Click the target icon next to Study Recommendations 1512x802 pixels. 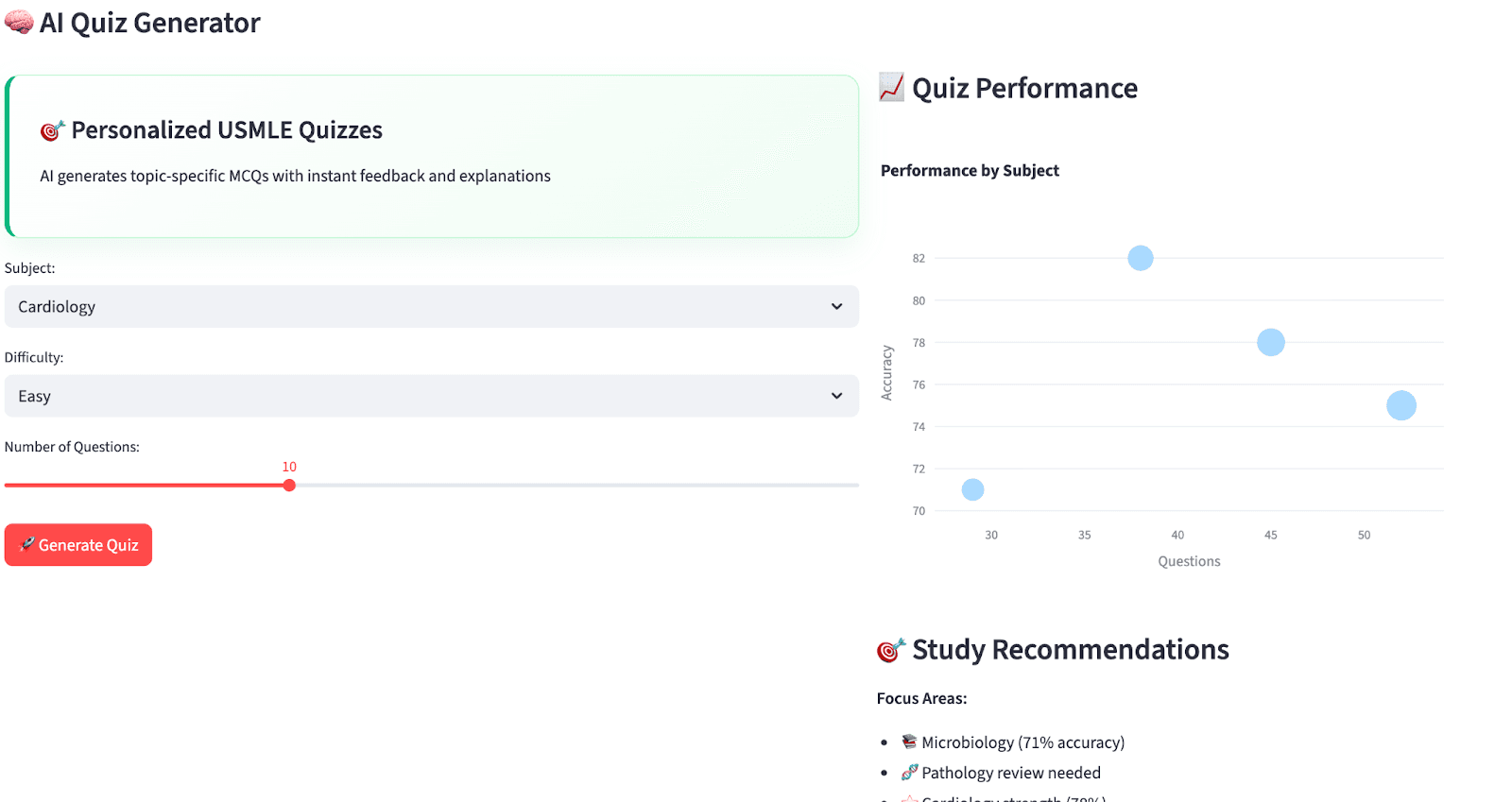point(889,650)
